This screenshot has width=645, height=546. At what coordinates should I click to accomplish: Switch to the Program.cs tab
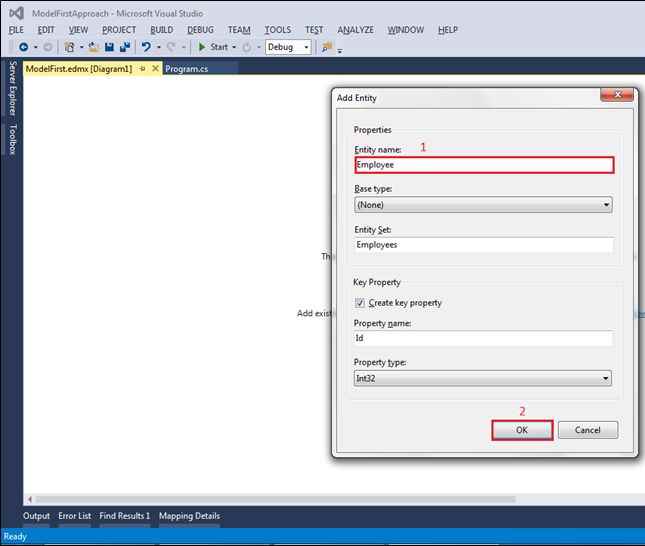tap(187, 68)
